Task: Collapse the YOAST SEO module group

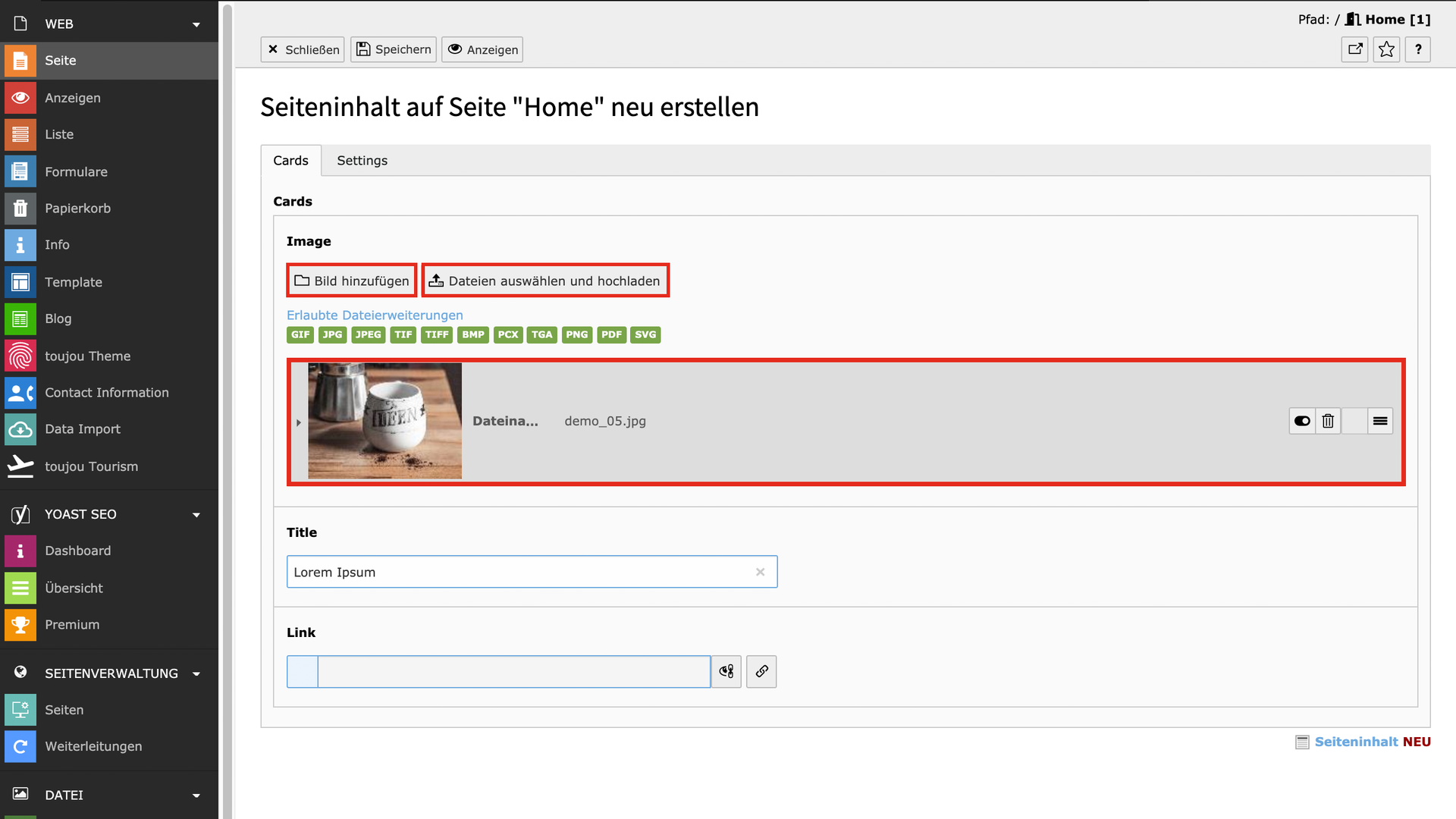Action: (196, 514)
